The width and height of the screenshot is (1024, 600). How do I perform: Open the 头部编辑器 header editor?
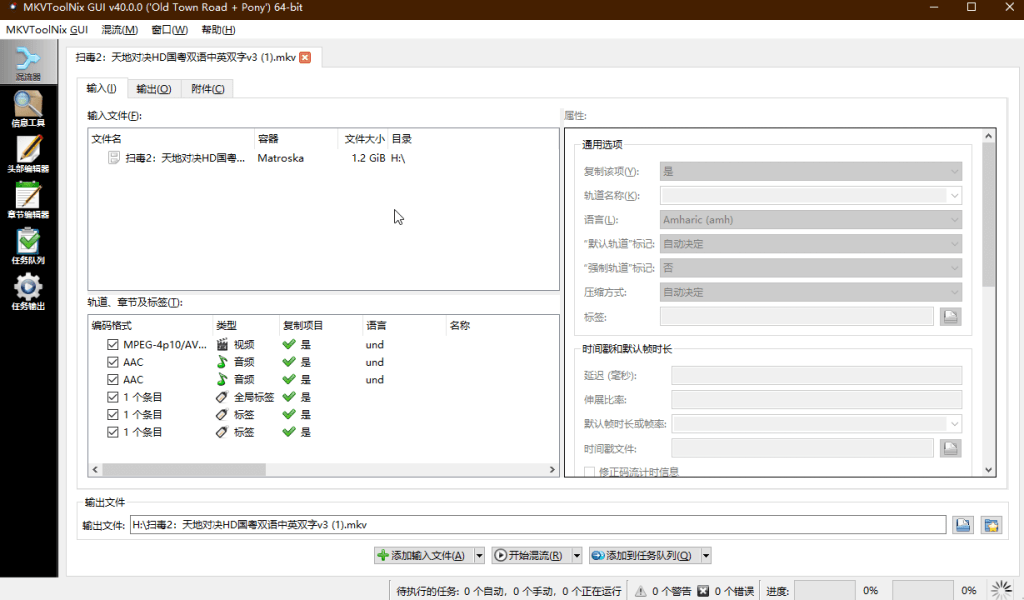(x=28, y=154)
